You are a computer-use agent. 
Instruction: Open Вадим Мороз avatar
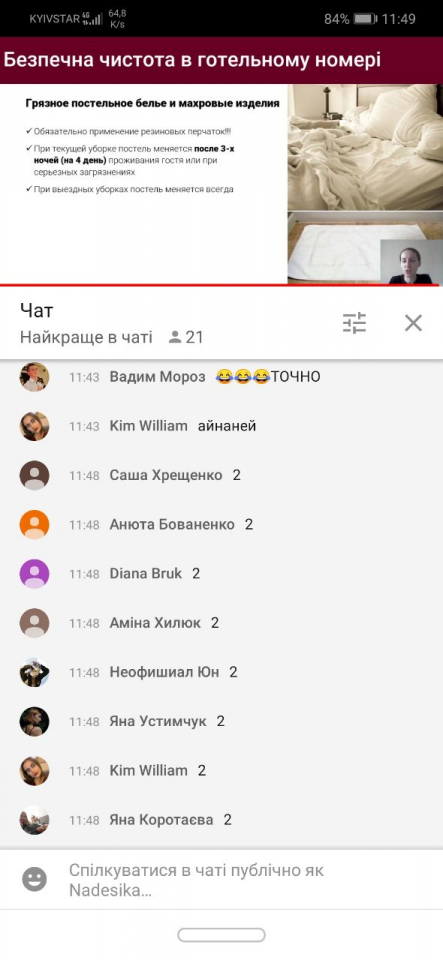coord(34,377)
